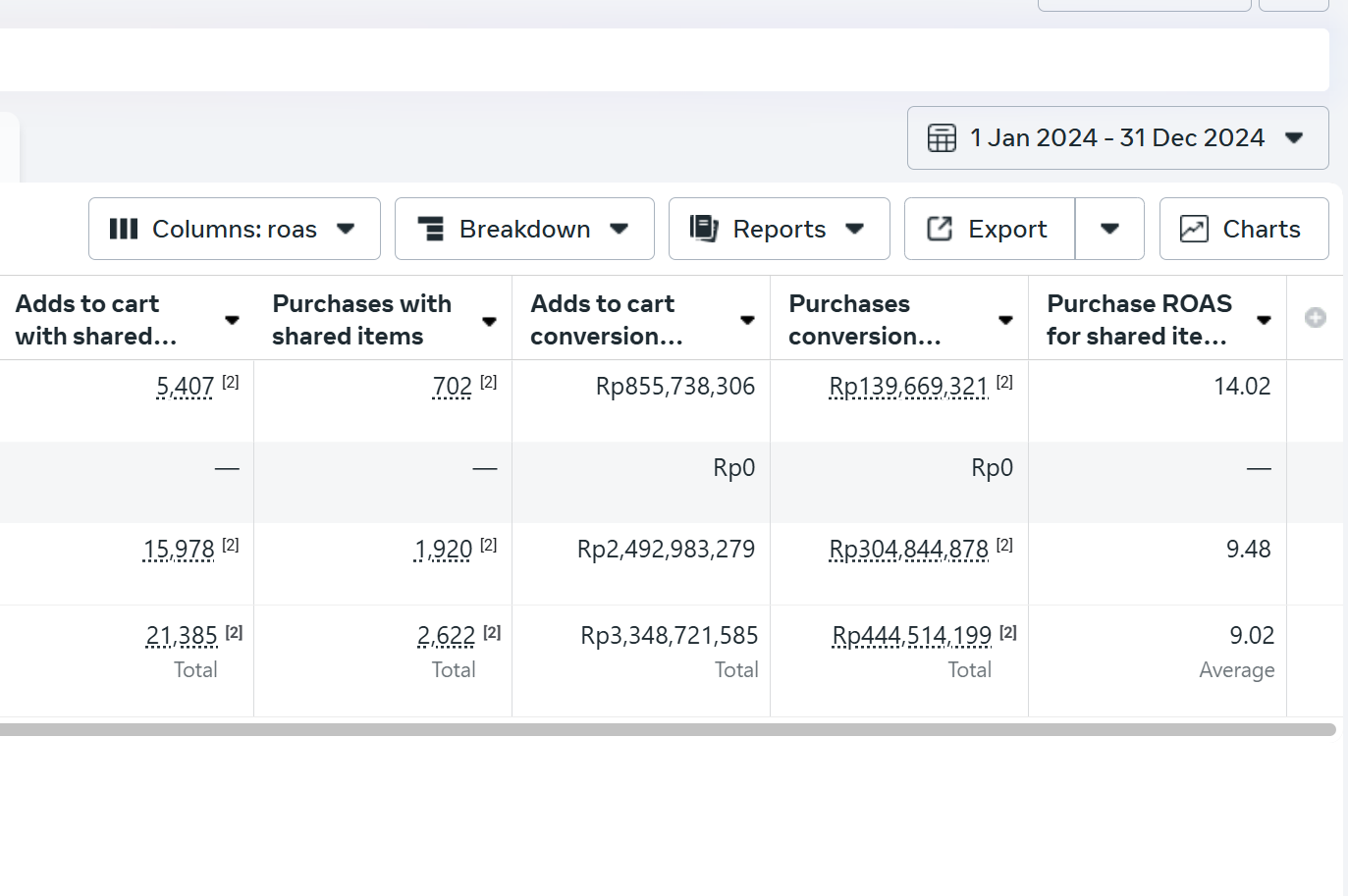Open the Breakdown dropdown menu

tap(524, 229)
